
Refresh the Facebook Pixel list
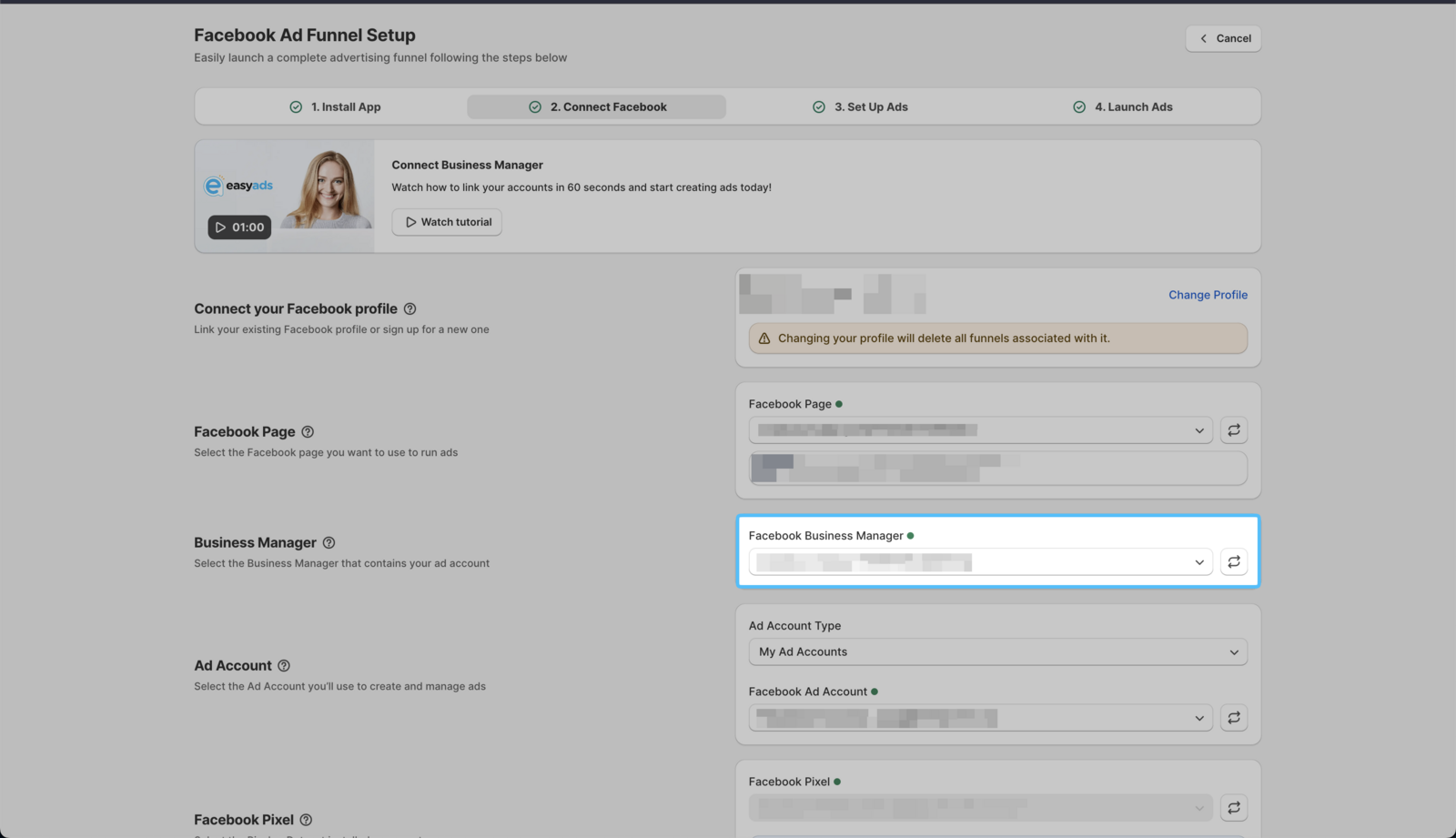(x=1233, y=808)
